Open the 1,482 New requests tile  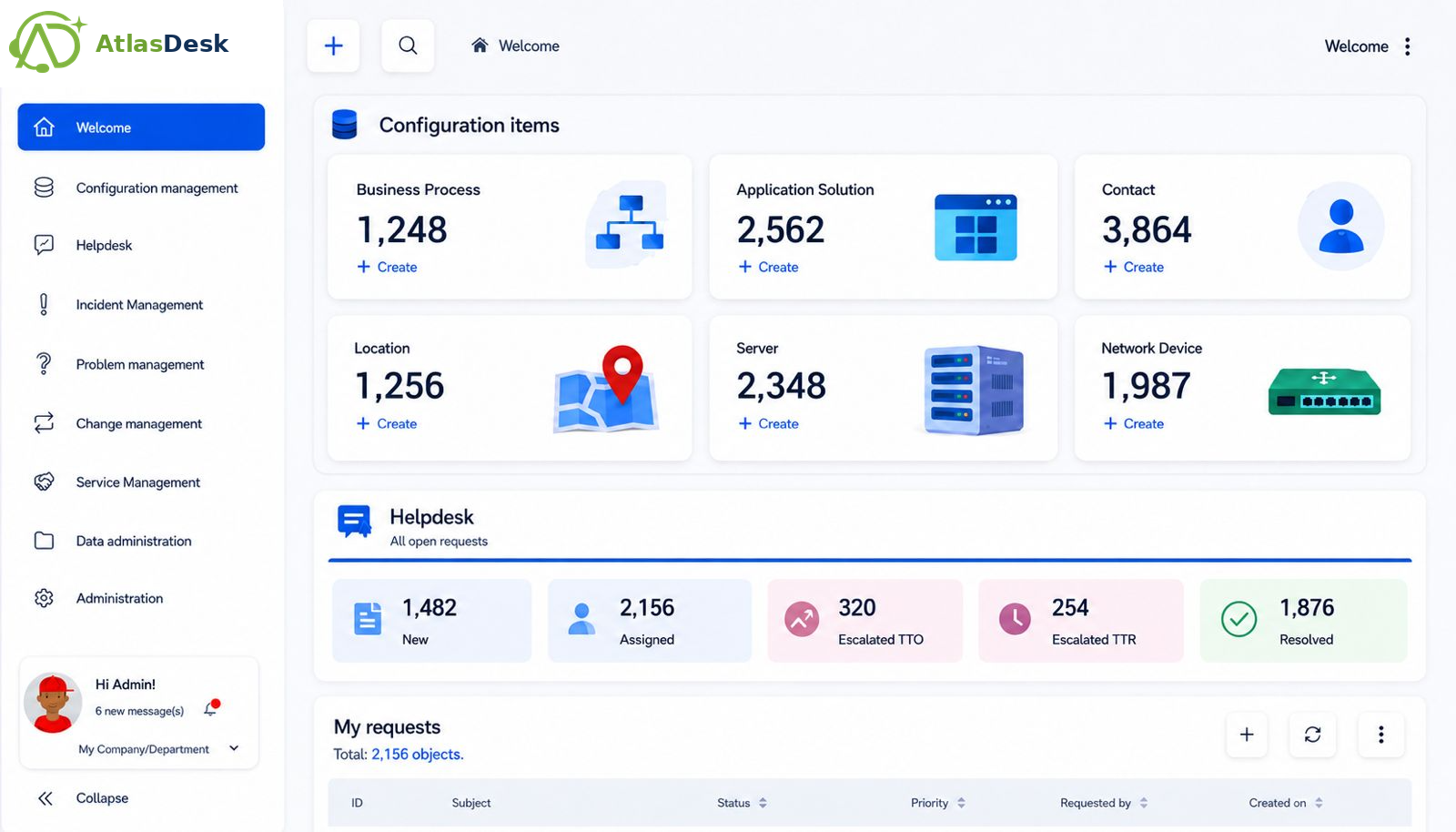pos(431,621)
